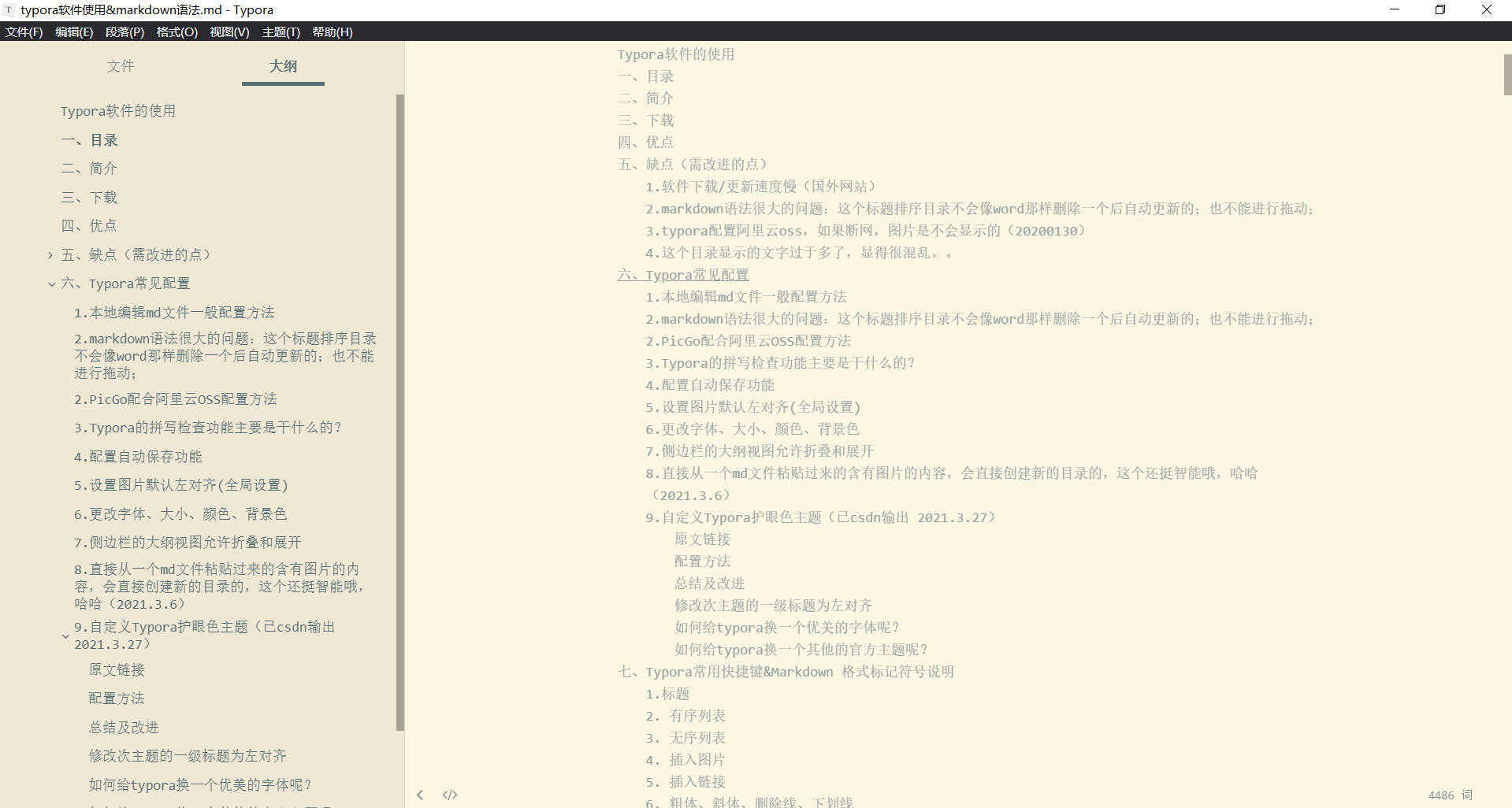
Task: Open the 主题(T) menu
Action: coord(281,32)
